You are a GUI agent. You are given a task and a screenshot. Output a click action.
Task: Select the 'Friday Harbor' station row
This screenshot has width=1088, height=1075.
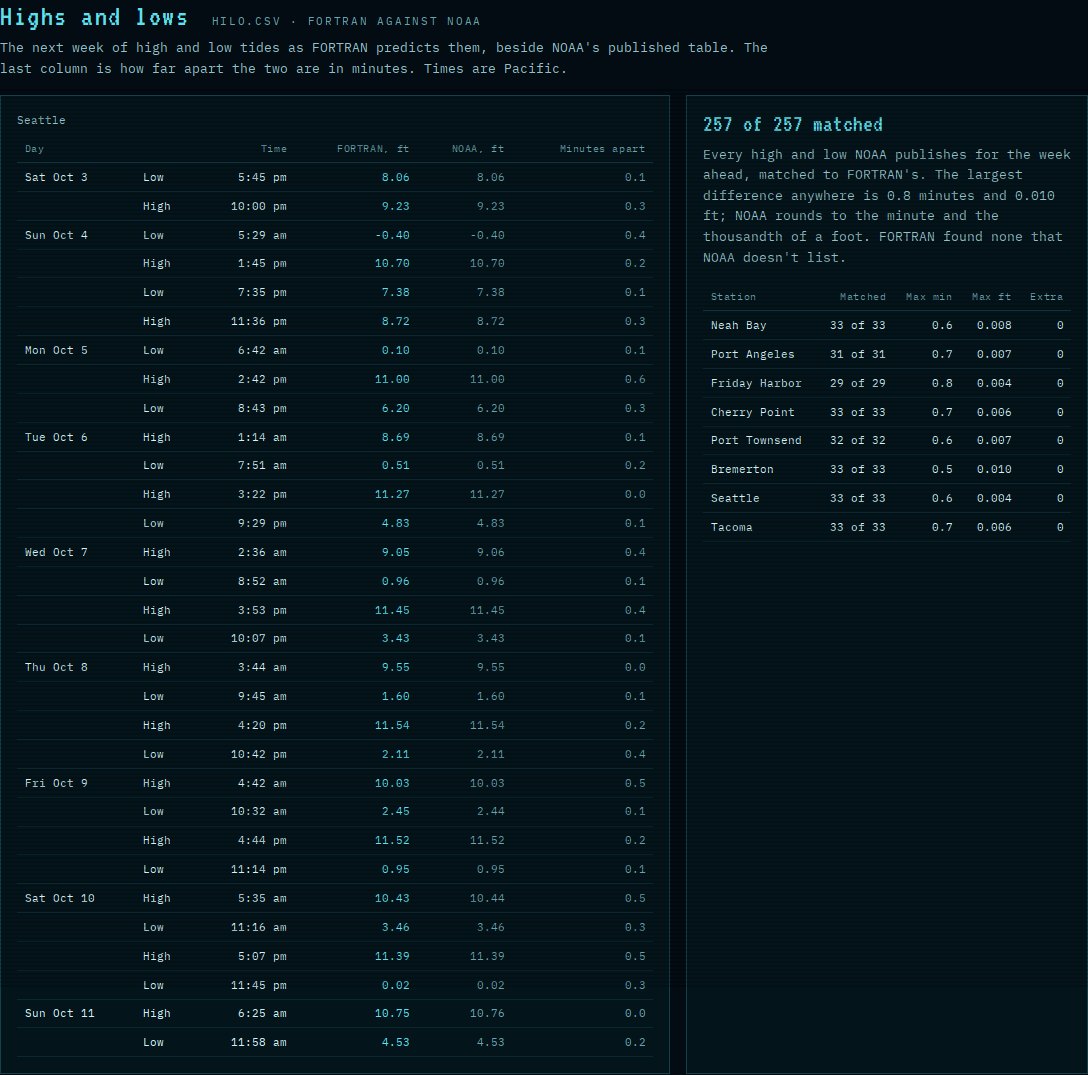point(887,383)
